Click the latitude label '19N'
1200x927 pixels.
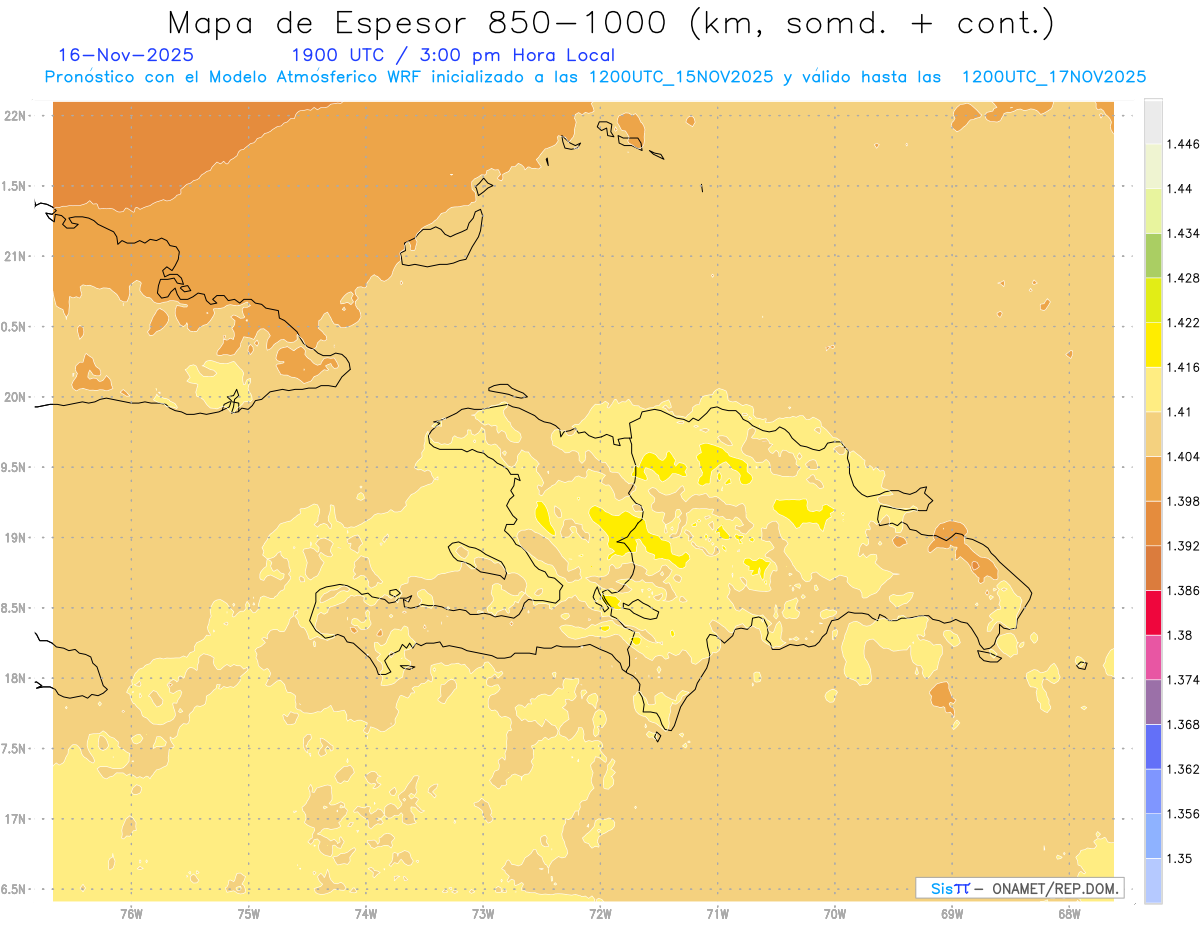click(17, 537)
